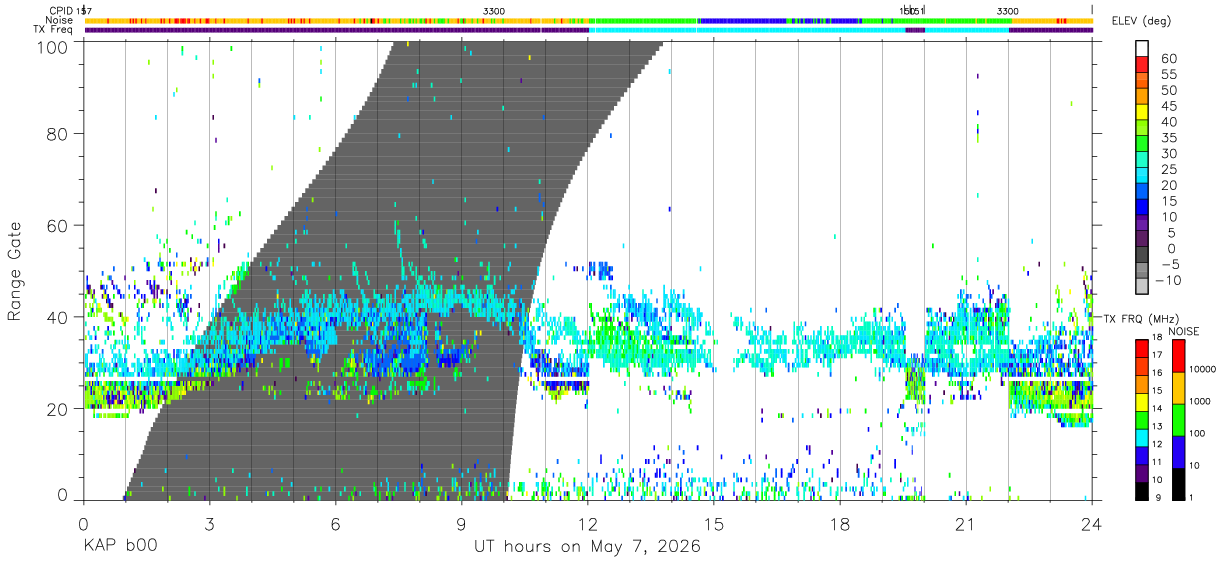This screenshot has height=567, width=1228.
Task: Click the red top swatch in the NOISE legend
Action: point(1178,355)
